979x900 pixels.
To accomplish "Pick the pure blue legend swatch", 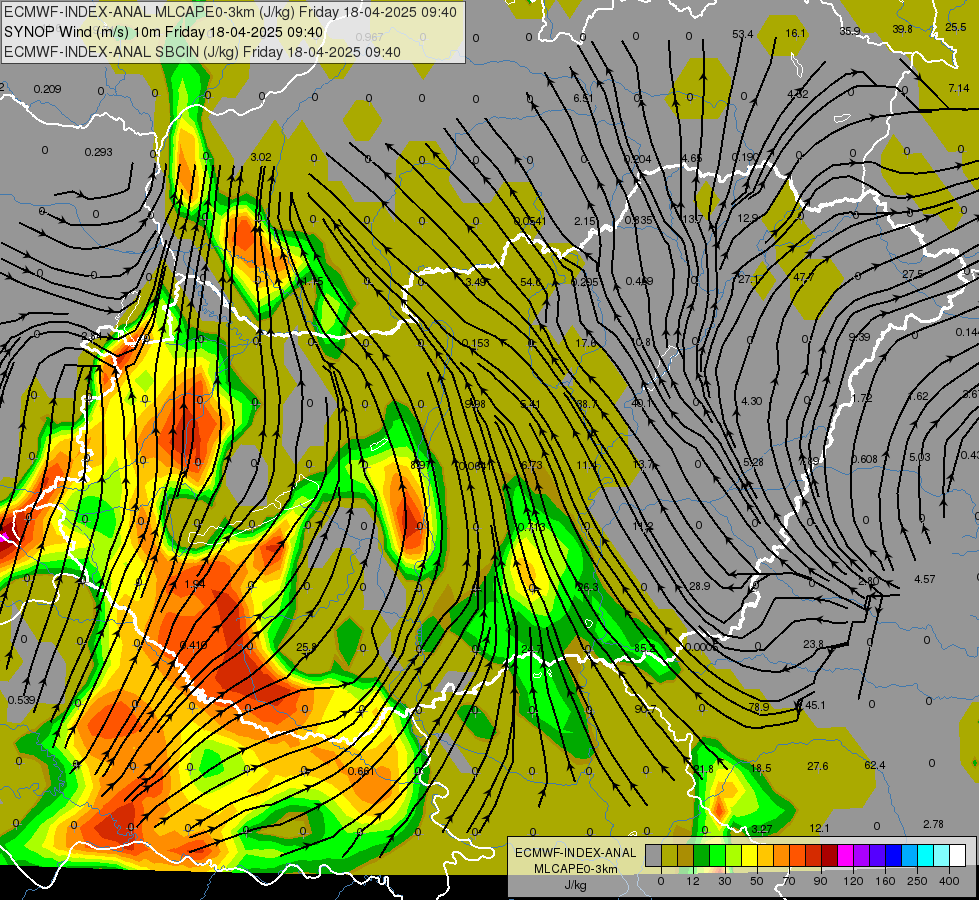I will [x=893, y=855].
